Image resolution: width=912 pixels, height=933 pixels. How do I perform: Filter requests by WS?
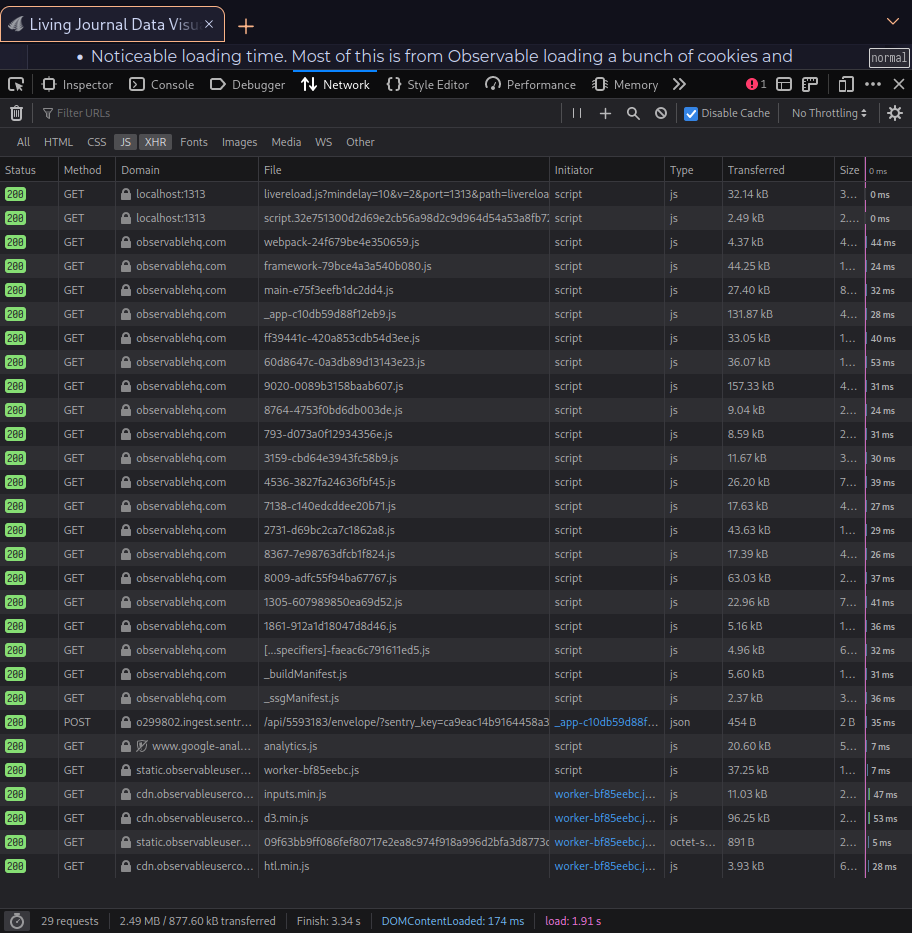click(x=323, y=142)
